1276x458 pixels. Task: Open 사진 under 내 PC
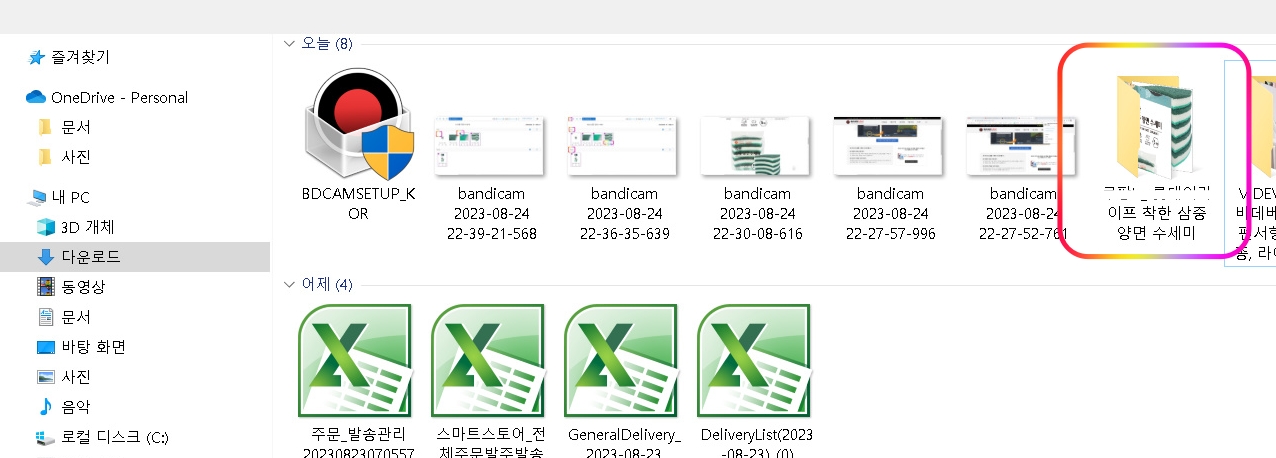tap(76, 377)
